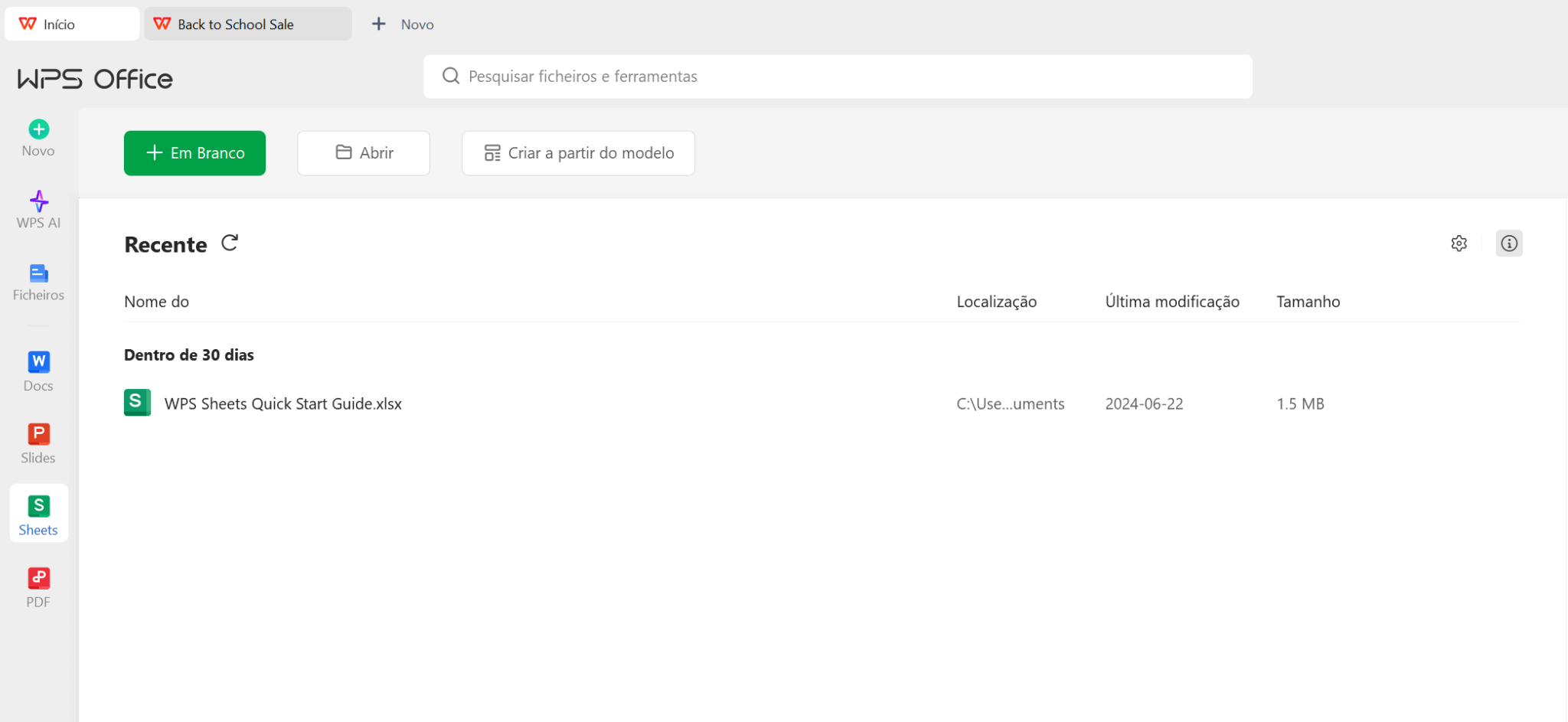Screen dimensions: 1568x722
Task: Open WPS AI from the sidebar
Action: (x=38, y=210)
